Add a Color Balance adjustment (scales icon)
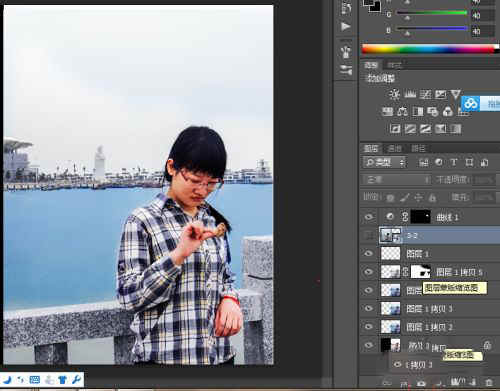The height and width of the screenshot is (391, 500). tap(402, 111)
